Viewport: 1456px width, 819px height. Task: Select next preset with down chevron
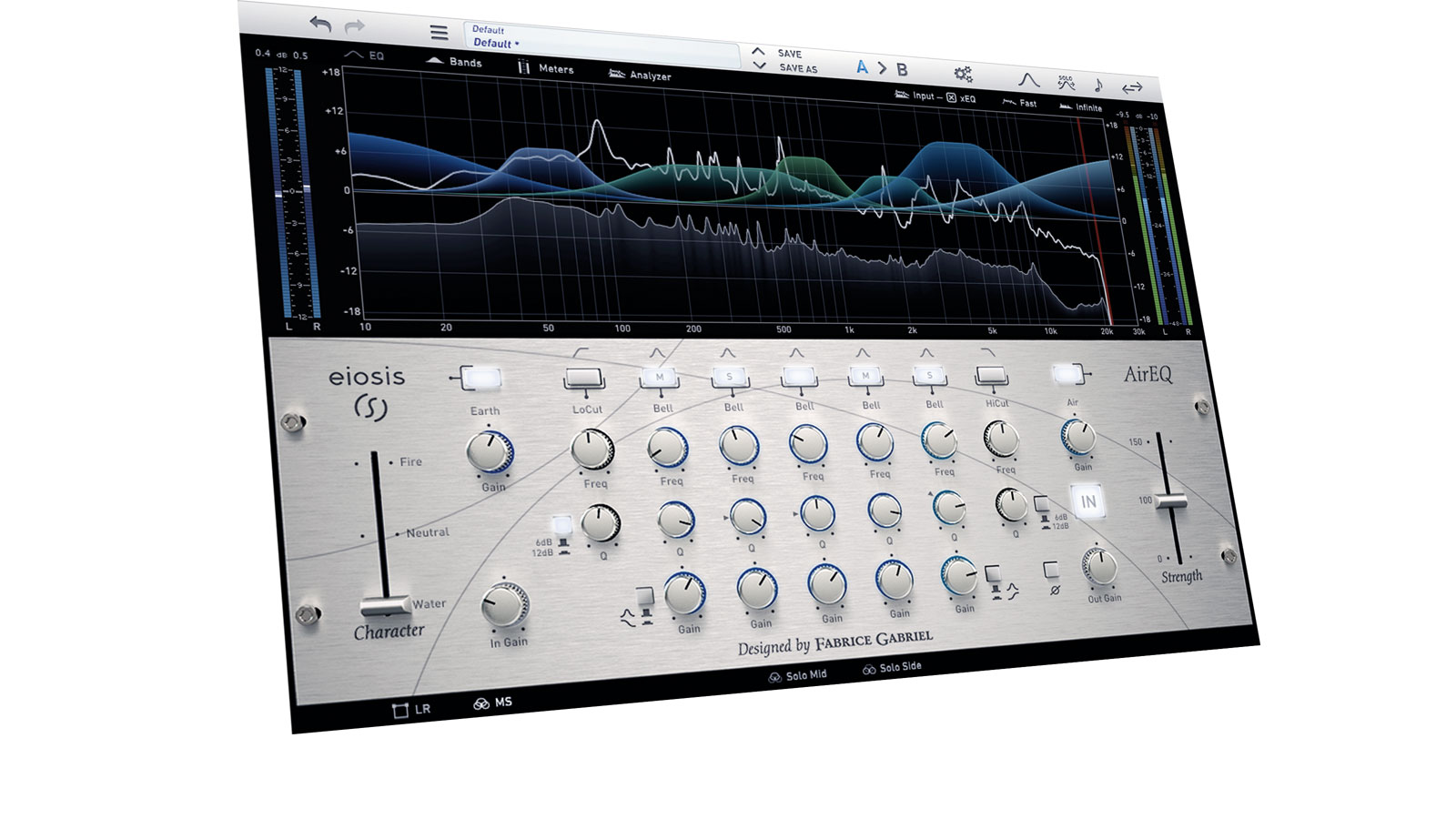[x=760, y=66]
